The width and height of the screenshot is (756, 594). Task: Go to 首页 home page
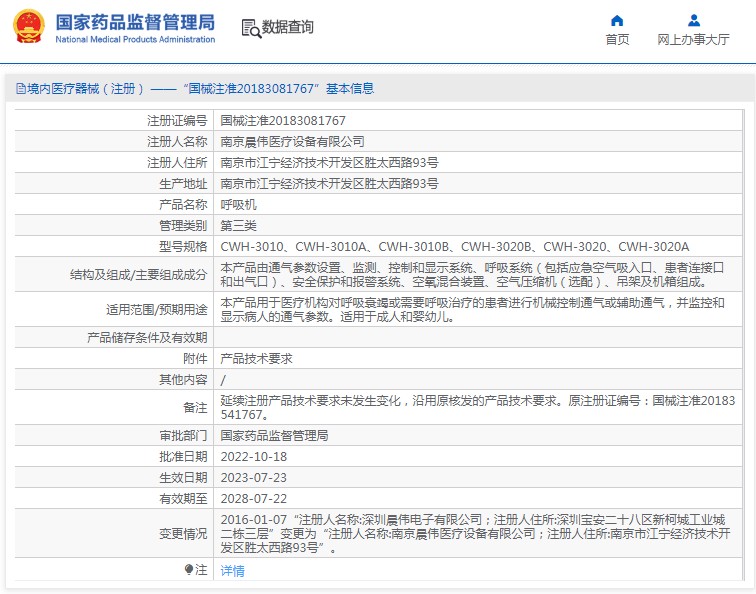click(617, 40)
